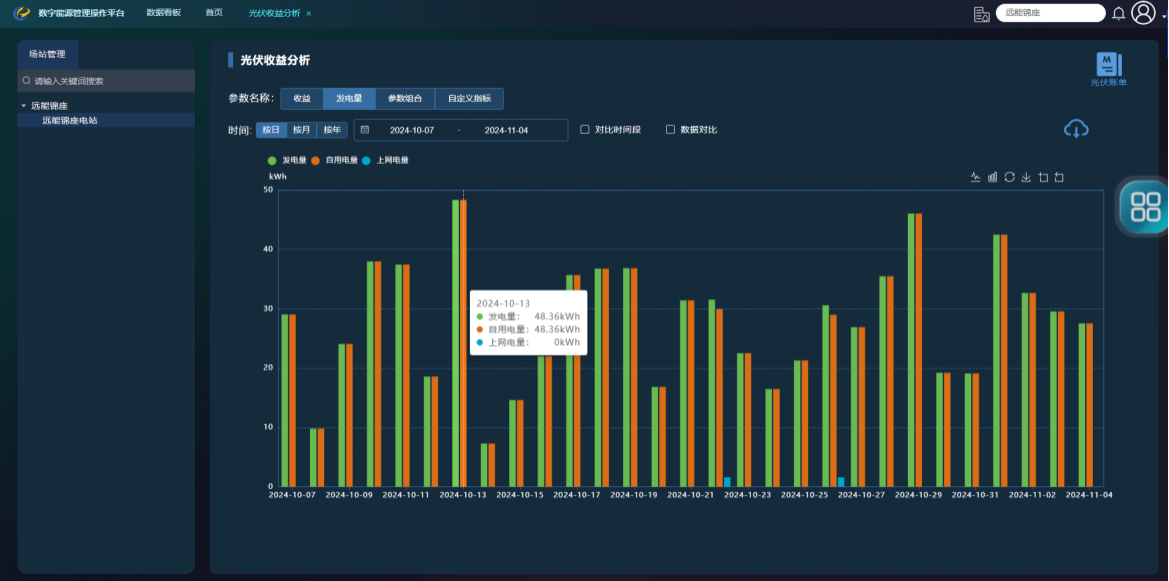1169x581 pixels.
Task: Select the 收益 parameter button
Action: click(x=301, y=99)
